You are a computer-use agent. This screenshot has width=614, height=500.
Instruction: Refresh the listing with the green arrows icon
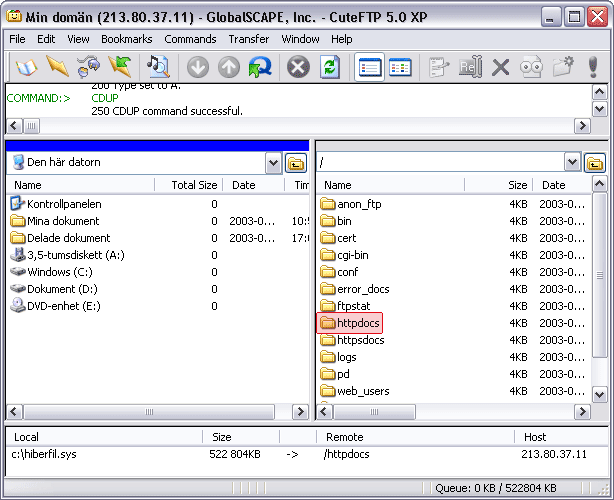point(329,67)
